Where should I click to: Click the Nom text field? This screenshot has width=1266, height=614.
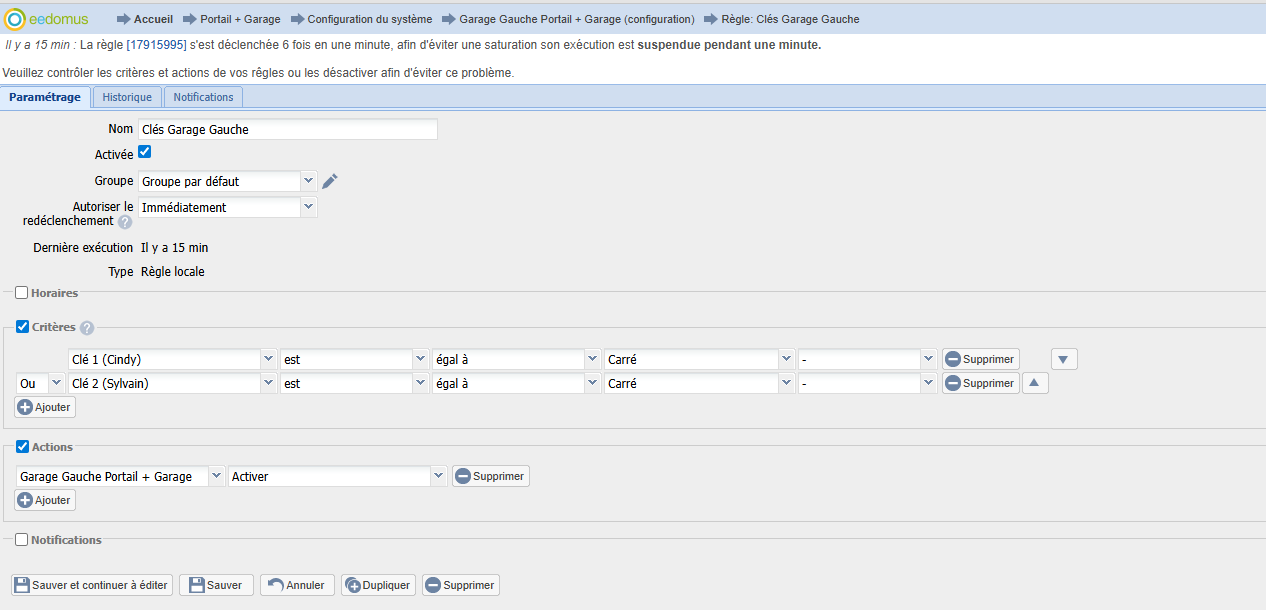coord(288,129)
